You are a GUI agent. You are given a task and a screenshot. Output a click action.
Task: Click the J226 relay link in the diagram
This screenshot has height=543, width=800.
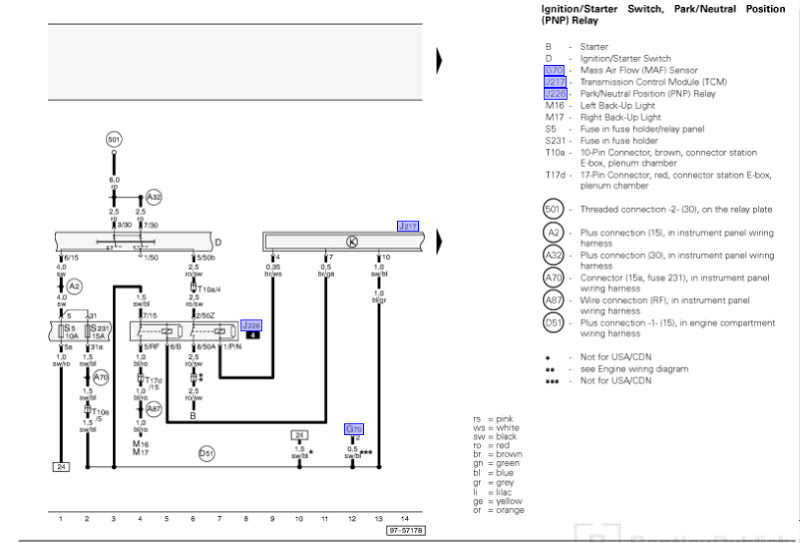251,326
